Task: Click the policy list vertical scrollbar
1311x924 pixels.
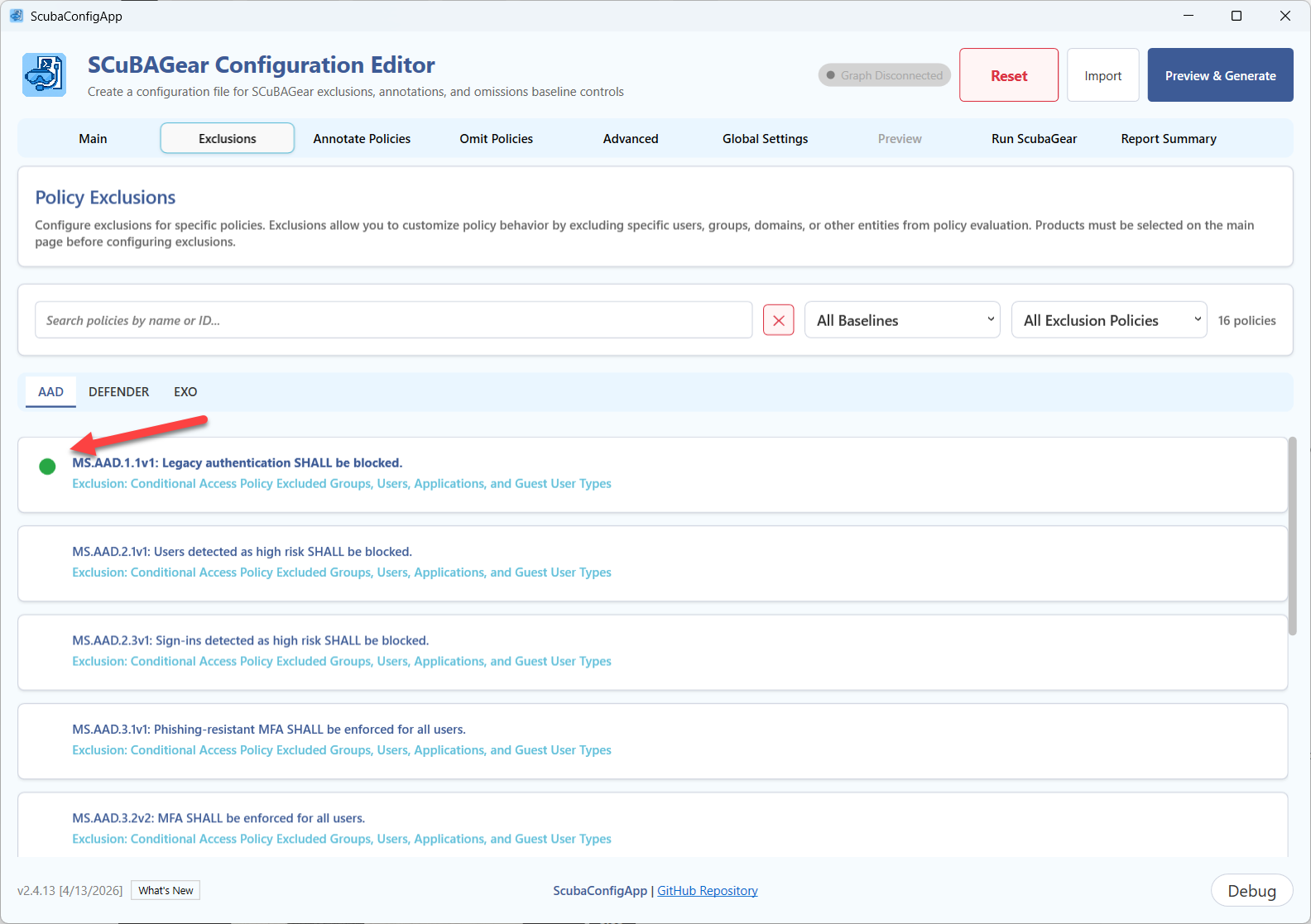Action: (1292, 536)
